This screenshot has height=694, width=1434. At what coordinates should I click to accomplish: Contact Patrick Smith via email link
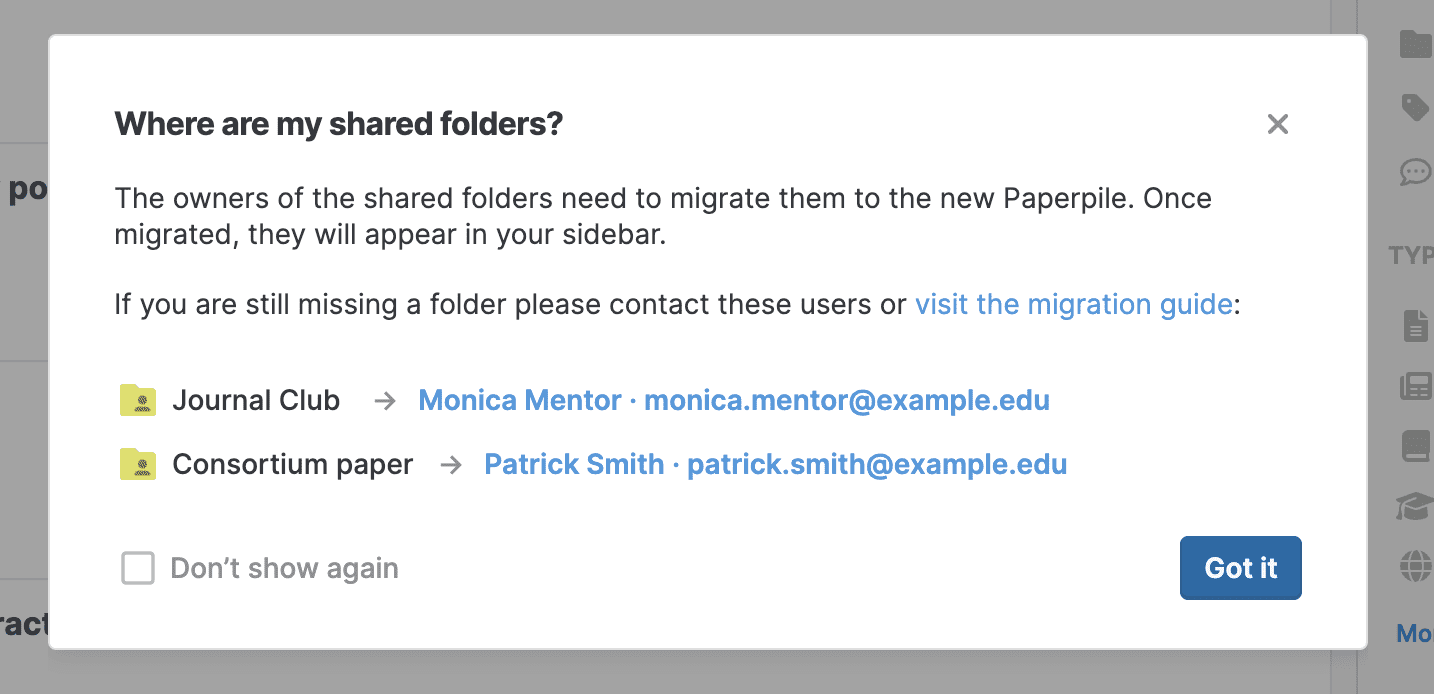(x=775, y=465)
